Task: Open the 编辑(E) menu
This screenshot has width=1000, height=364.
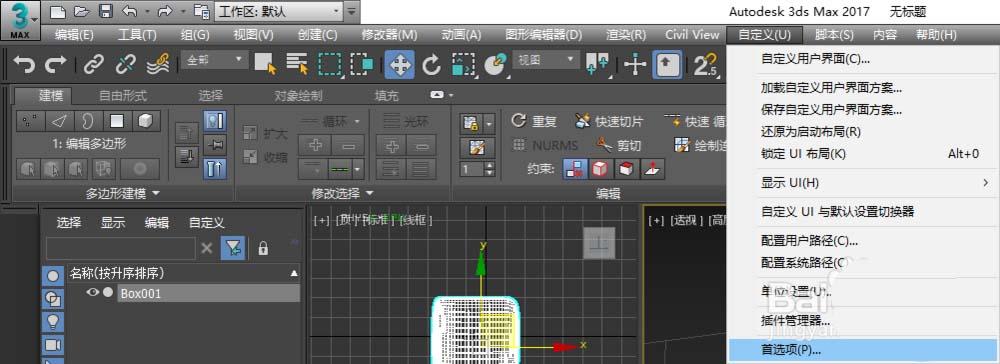Action: point(74,35)
